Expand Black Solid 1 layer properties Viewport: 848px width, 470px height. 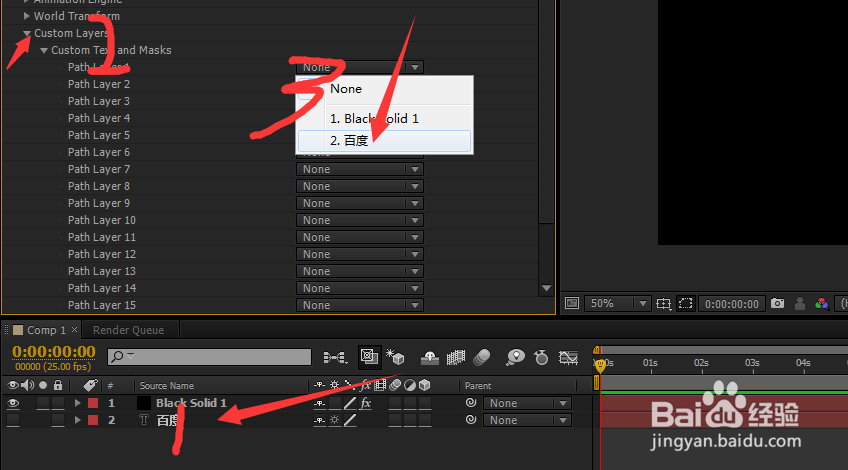[x=77, y=403]
